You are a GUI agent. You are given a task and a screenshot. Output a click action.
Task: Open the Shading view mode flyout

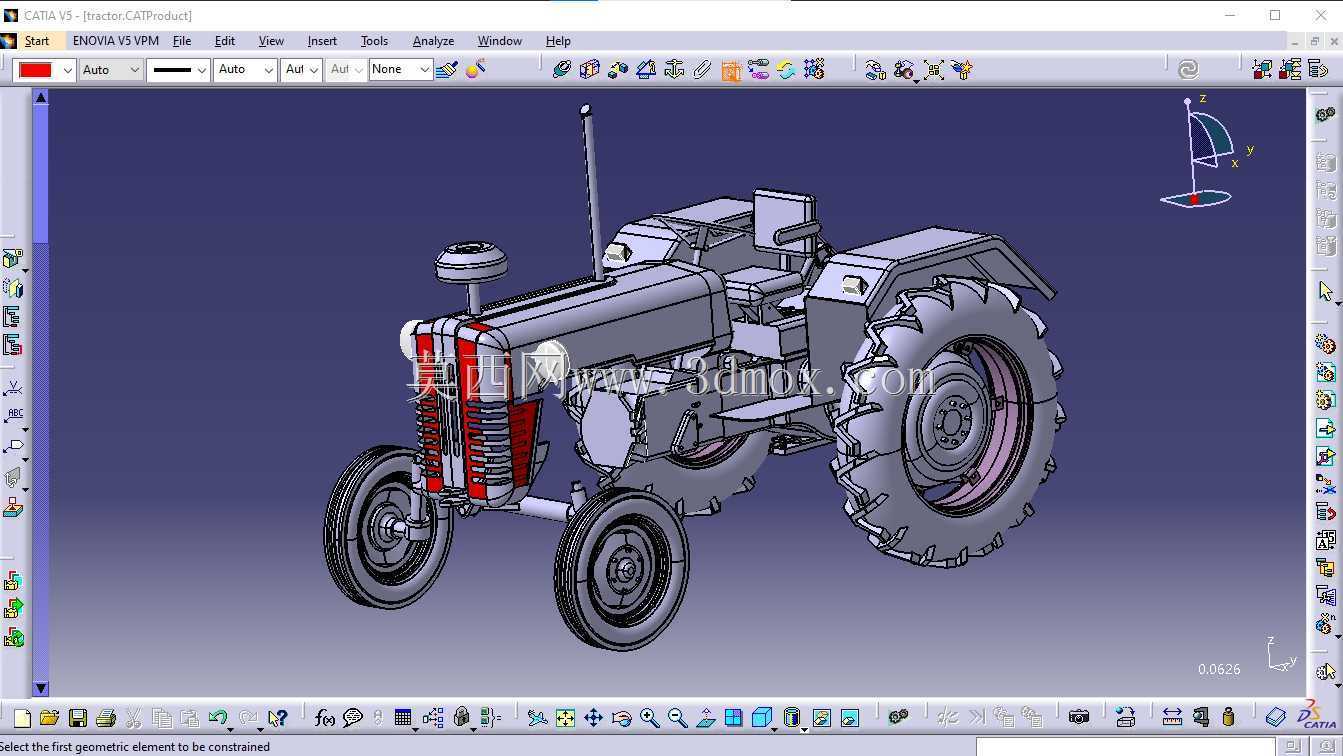(792, 717)
